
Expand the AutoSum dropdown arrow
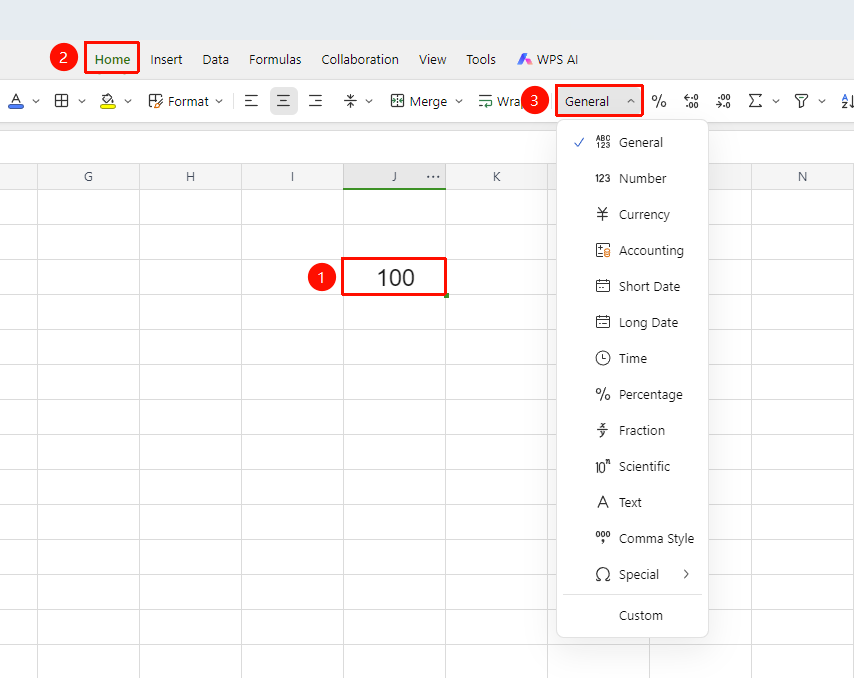[x=776, y=101]
